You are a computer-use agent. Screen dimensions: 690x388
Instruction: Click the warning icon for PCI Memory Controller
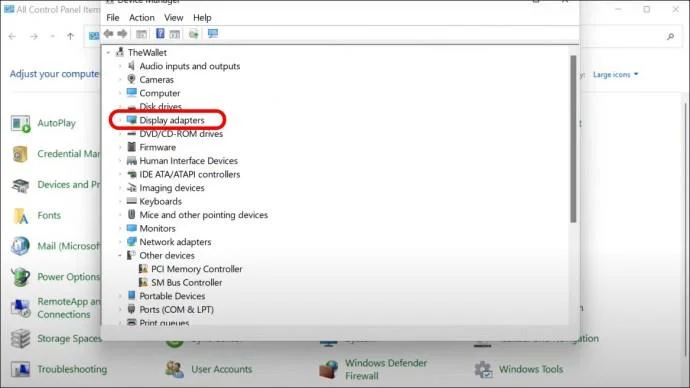point(143,268)
